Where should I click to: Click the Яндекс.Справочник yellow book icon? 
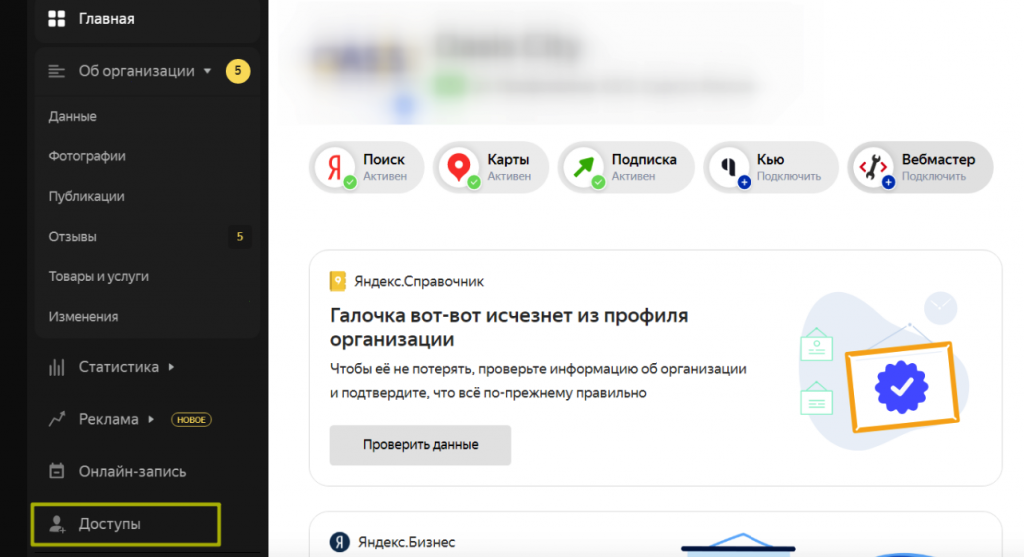coord(338,281)
